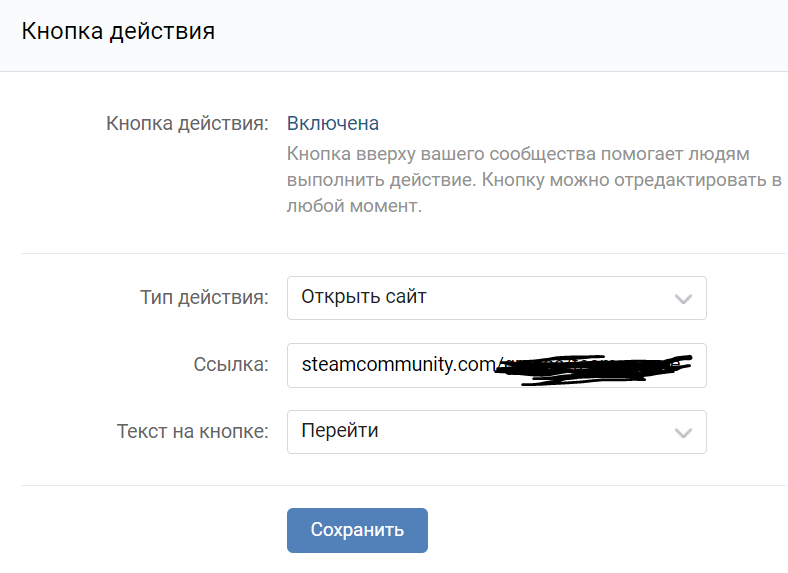
Task: Click the 'Текст на кнопке:' label
Action: pyautogui.click(x=193, y=431)
